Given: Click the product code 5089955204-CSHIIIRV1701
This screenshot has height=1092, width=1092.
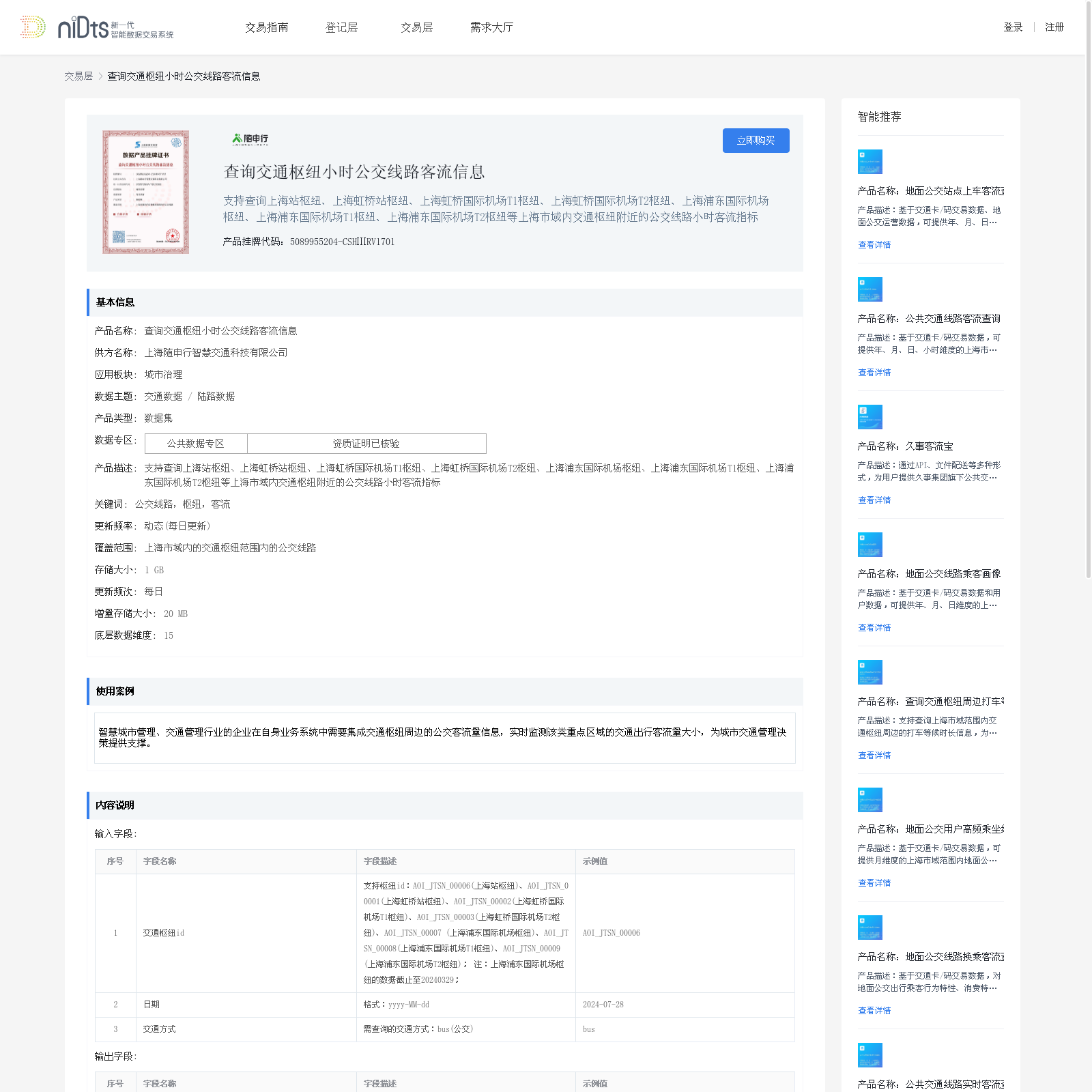Looking at the screenshot, I should (342, 242).
